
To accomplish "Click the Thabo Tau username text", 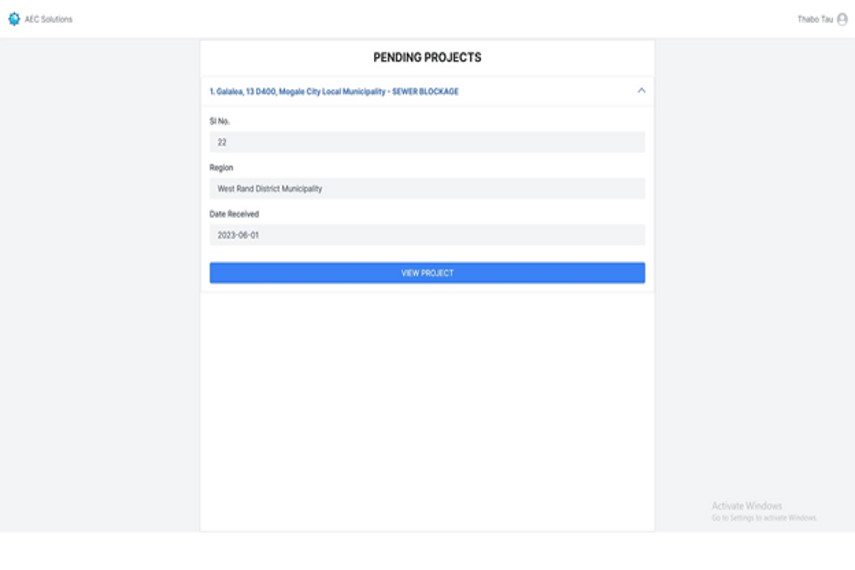I will coord(815,19).
